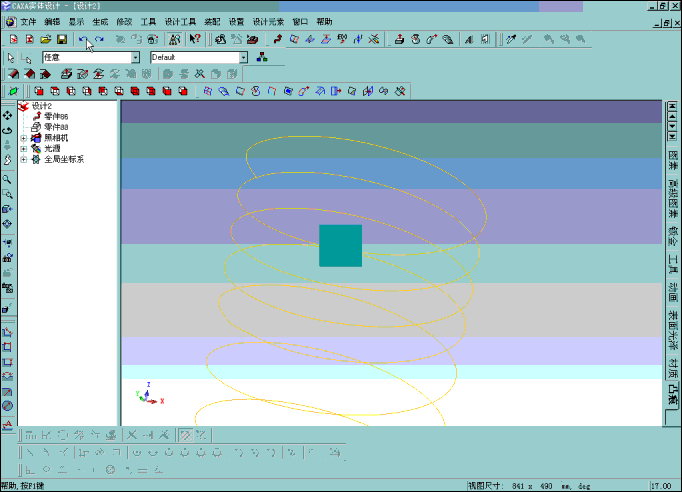Click the catalog tab scroll-down arrow
This screenshot has height=492, width=682.
(672, 127)
